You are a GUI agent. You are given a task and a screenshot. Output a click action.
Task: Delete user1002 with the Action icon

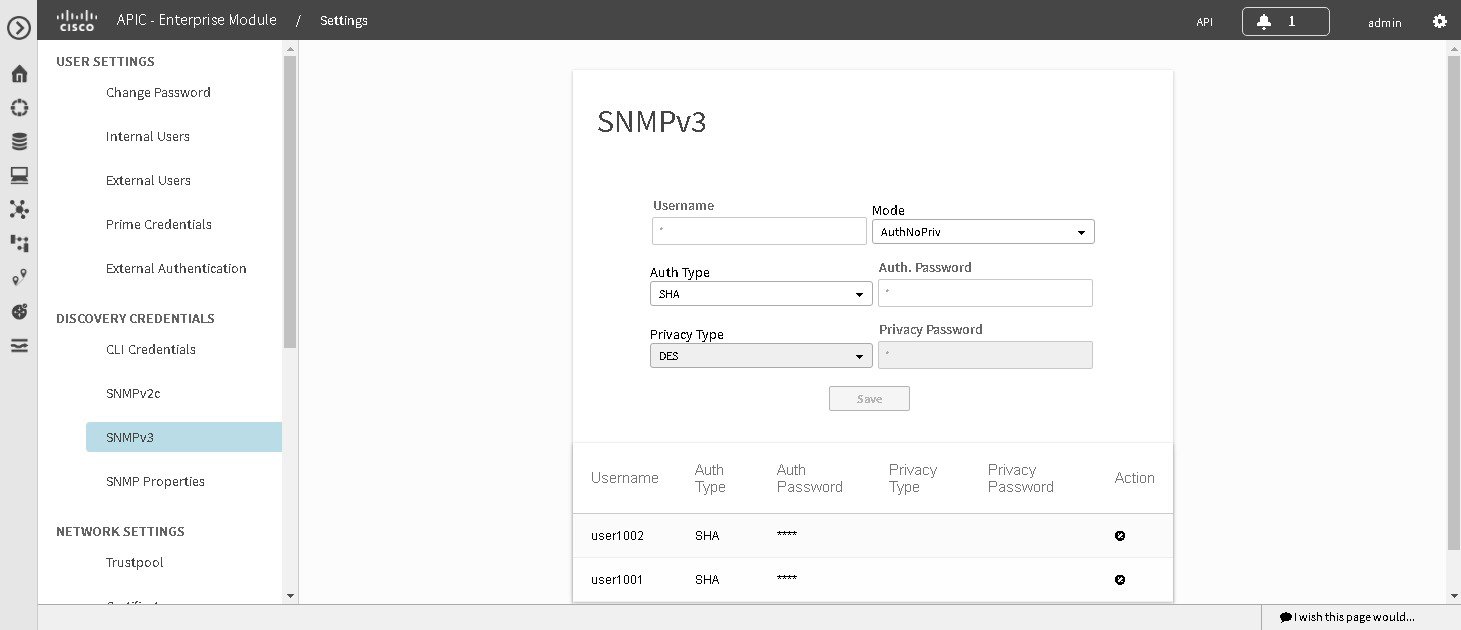pos(1119,535)
